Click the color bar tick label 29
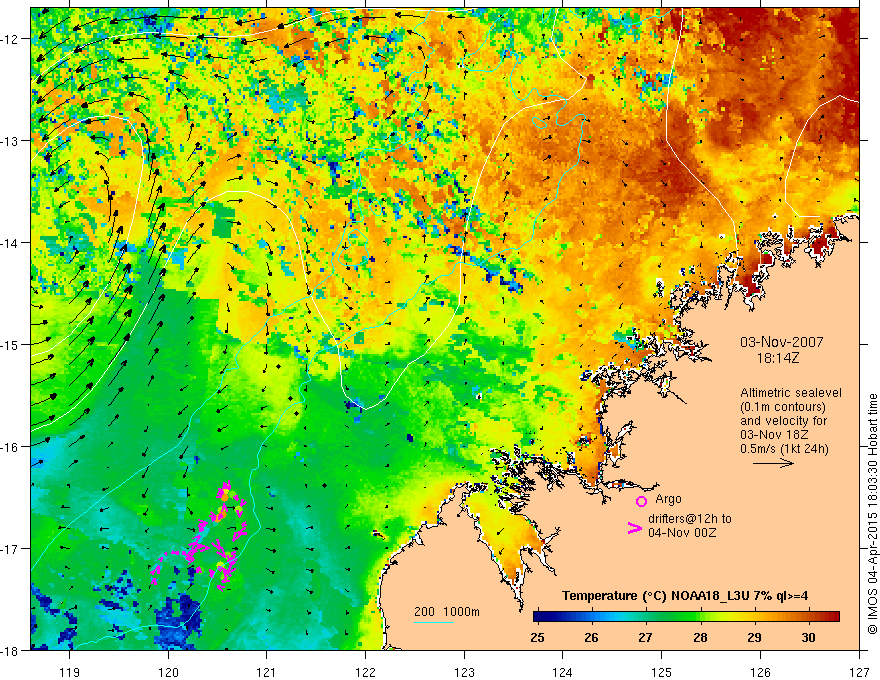Screen dimensions: 880x680 click(754, 637)
